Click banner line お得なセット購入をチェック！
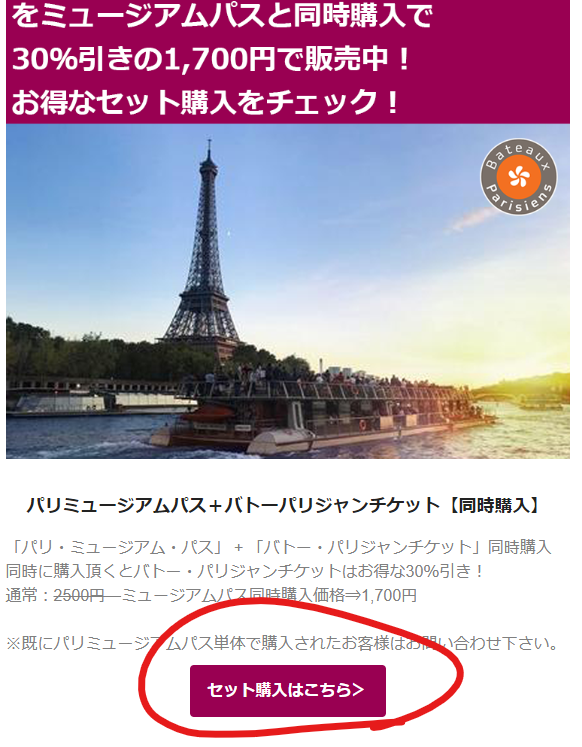Screen dimensions: 582x747 [205, 101]
